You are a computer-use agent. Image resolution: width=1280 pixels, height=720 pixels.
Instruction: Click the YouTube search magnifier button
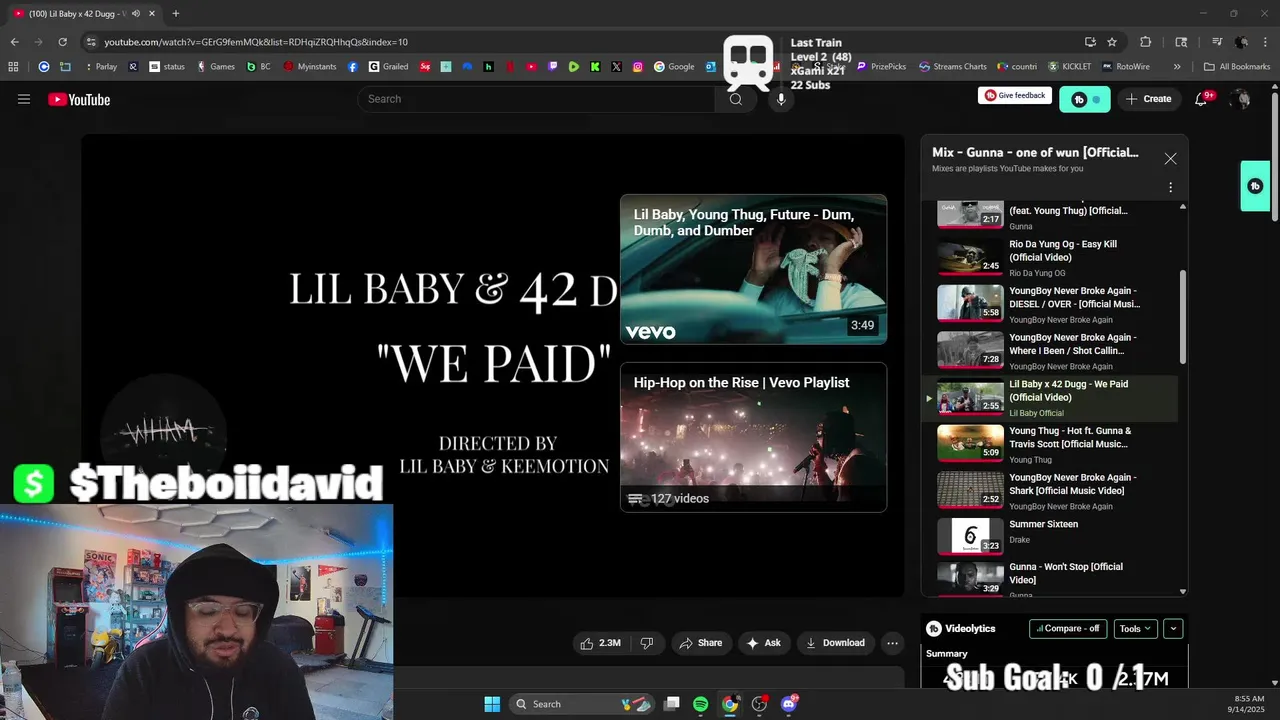click(736, 99)
